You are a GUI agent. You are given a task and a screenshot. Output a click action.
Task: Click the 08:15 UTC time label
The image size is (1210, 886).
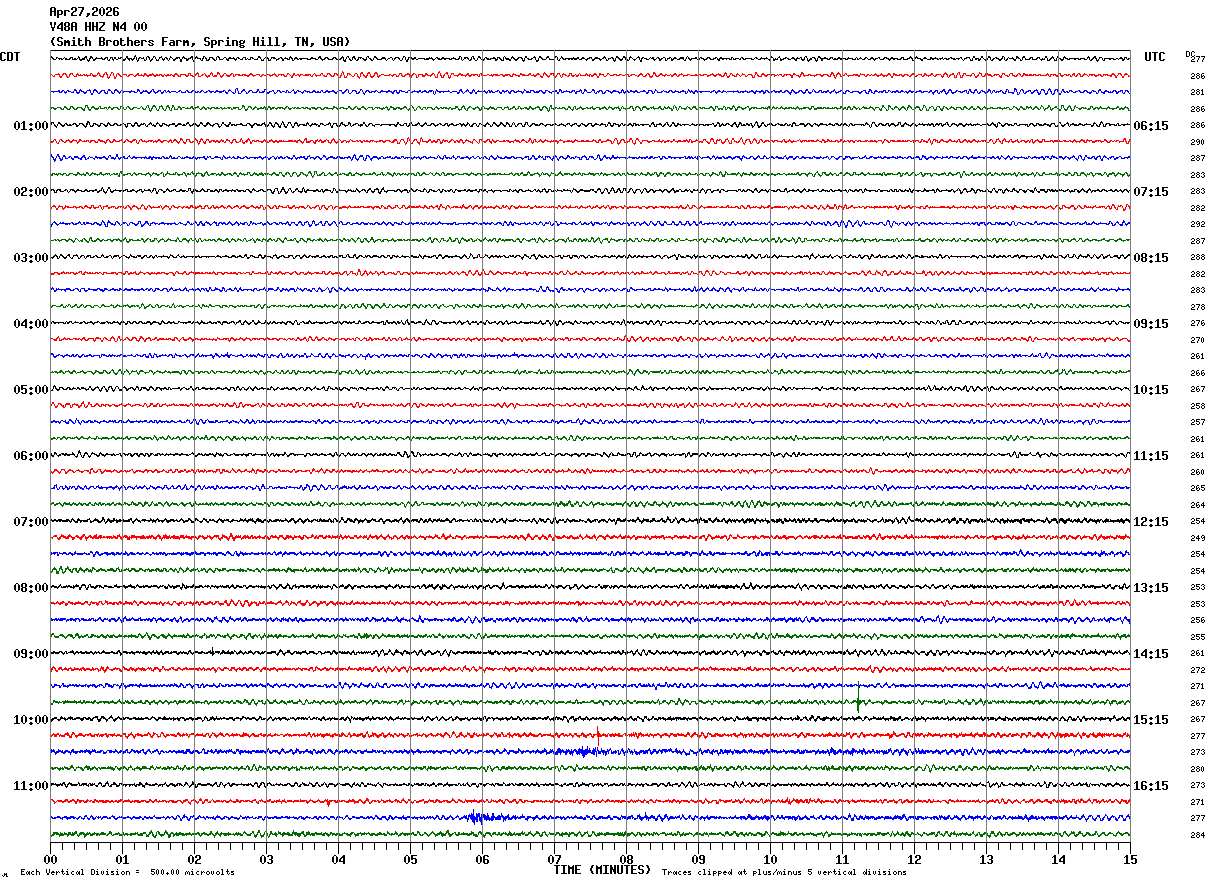click(1151, 258)
